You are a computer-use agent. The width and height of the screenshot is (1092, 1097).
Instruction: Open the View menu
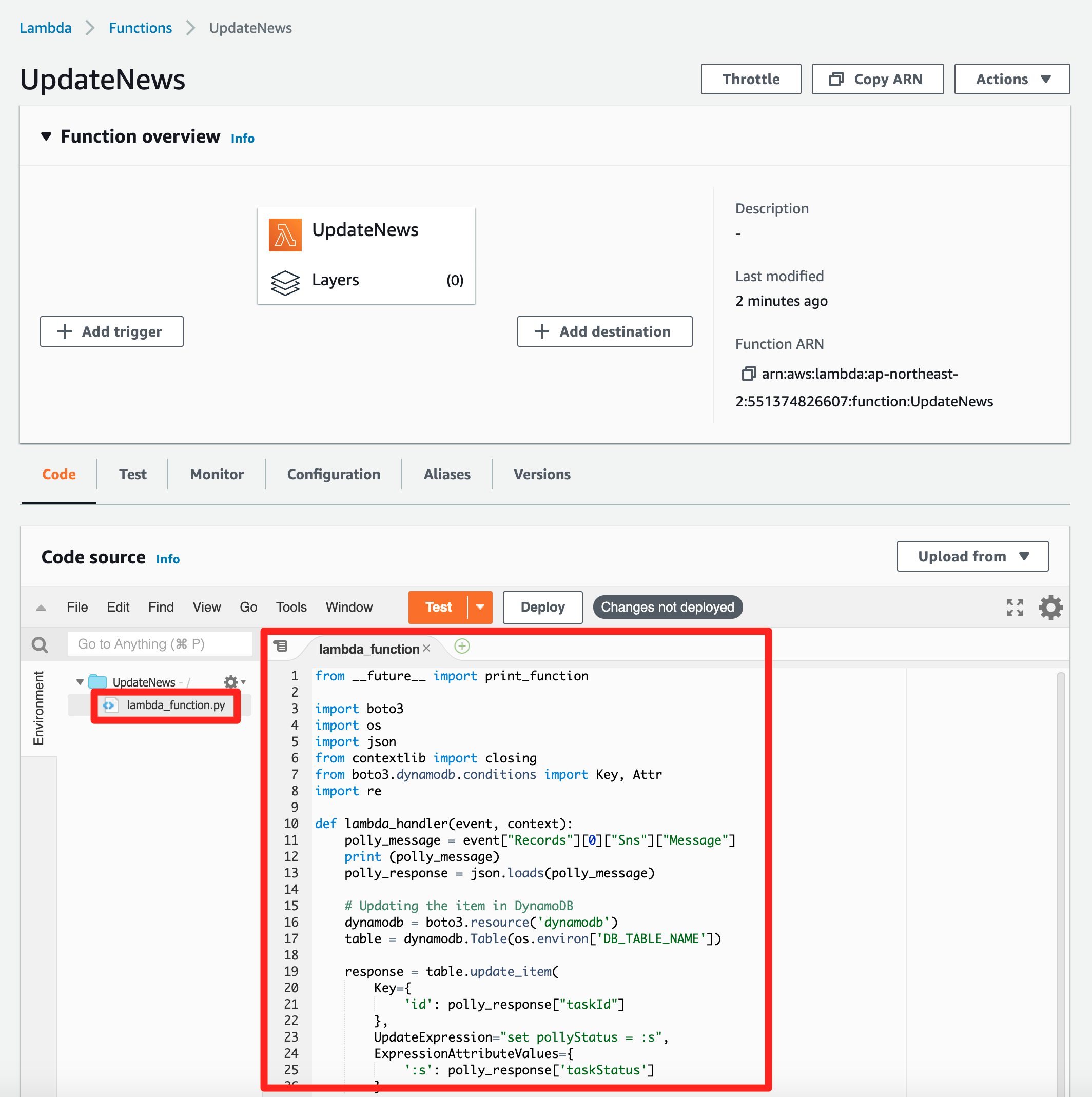coord(207,607)
